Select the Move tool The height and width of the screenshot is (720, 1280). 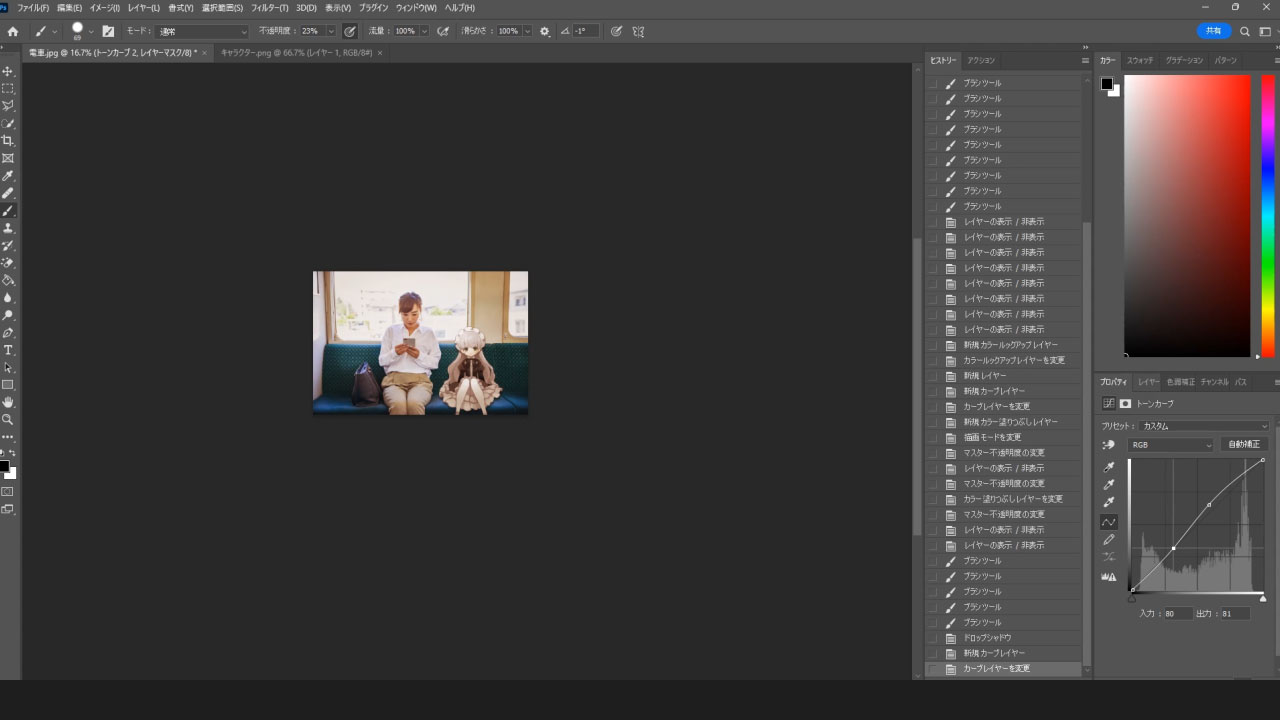(x=8, y=71)
